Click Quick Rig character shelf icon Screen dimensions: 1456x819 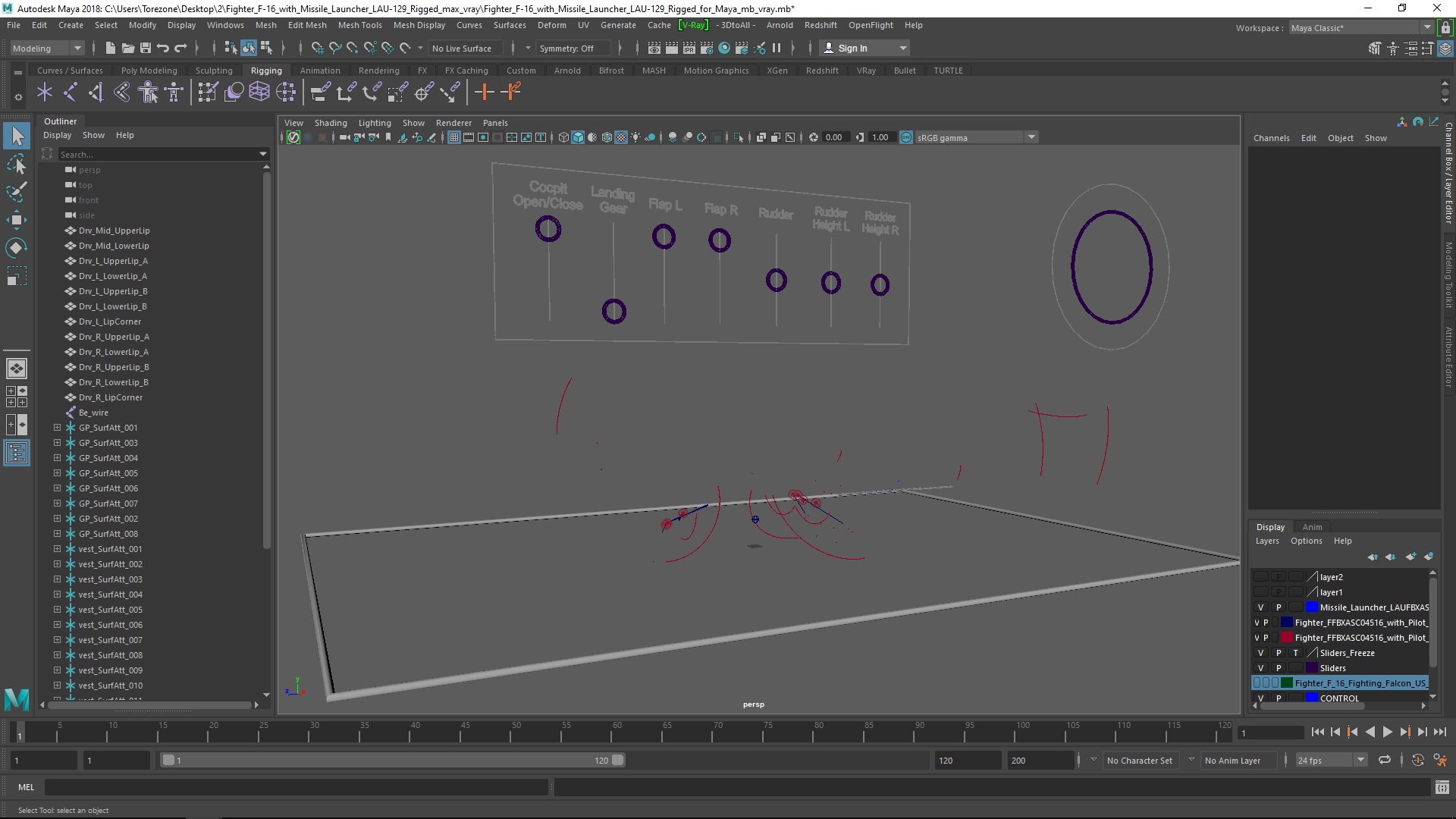pyautogui.click(x=149, y=93)
